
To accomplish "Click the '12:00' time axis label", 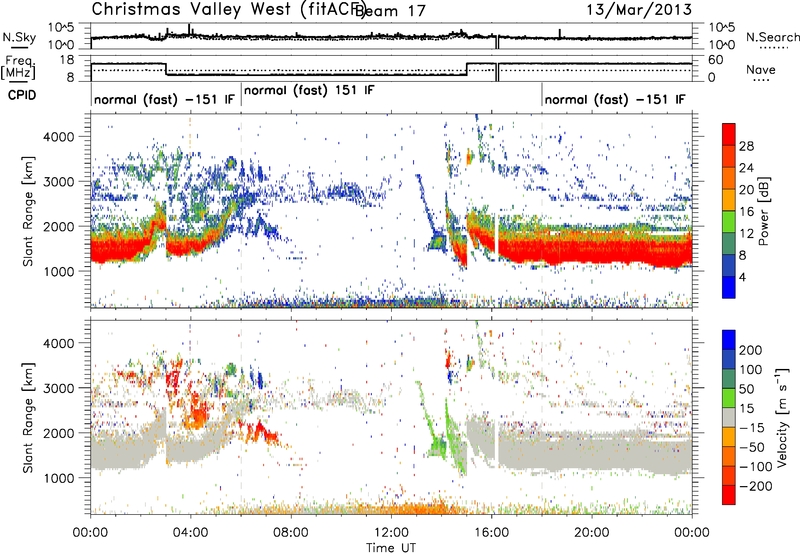I will [391, 533].
